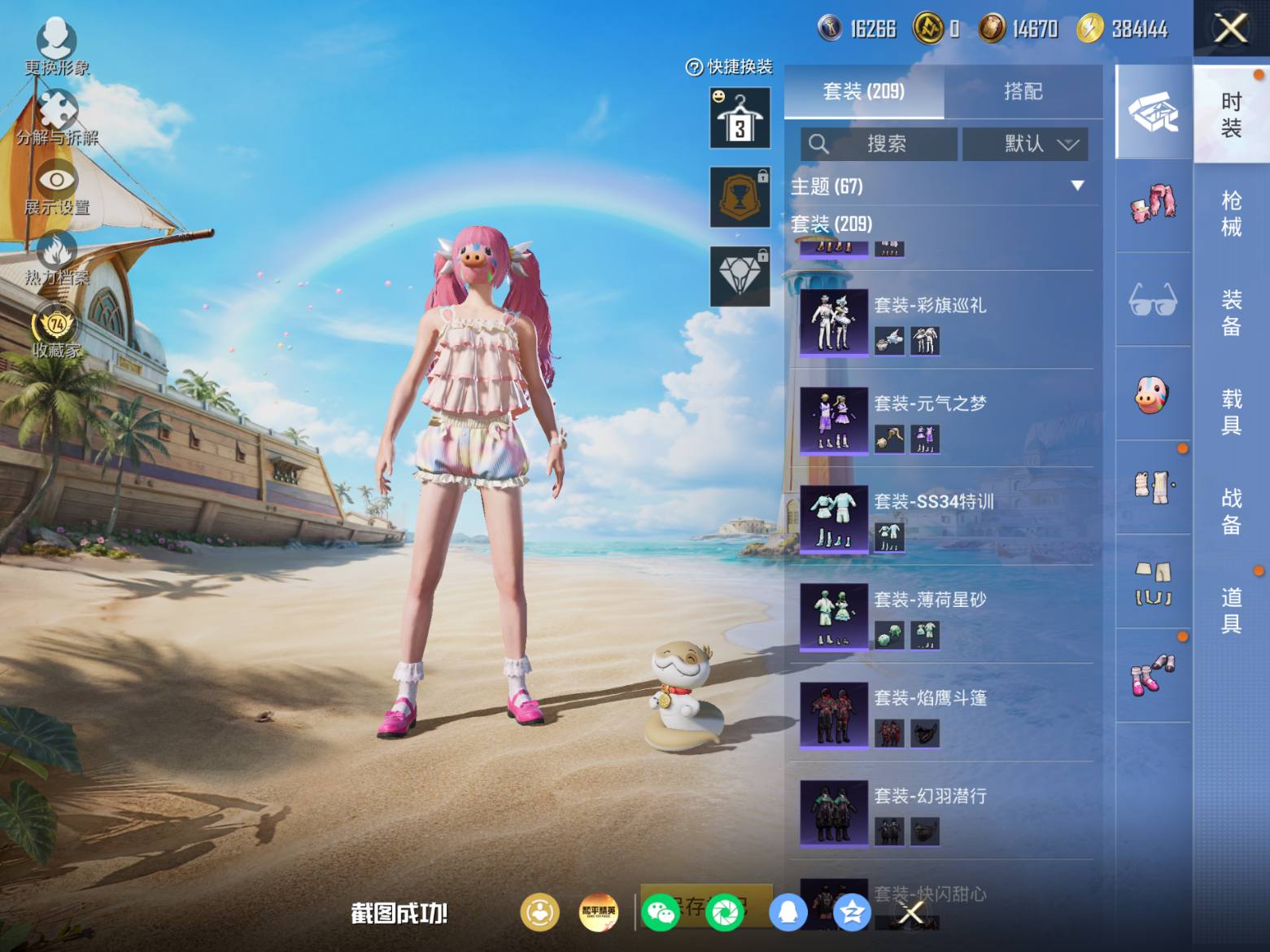Open the 热力档案 flame icon
Viewport: 1270px width, 952px height.
(x=56, y=258)
